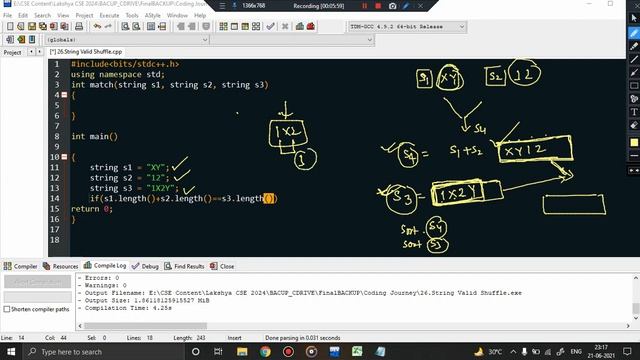640x360 pixels.
Task: Click the taskbar search box
Action: pos(102,351)
